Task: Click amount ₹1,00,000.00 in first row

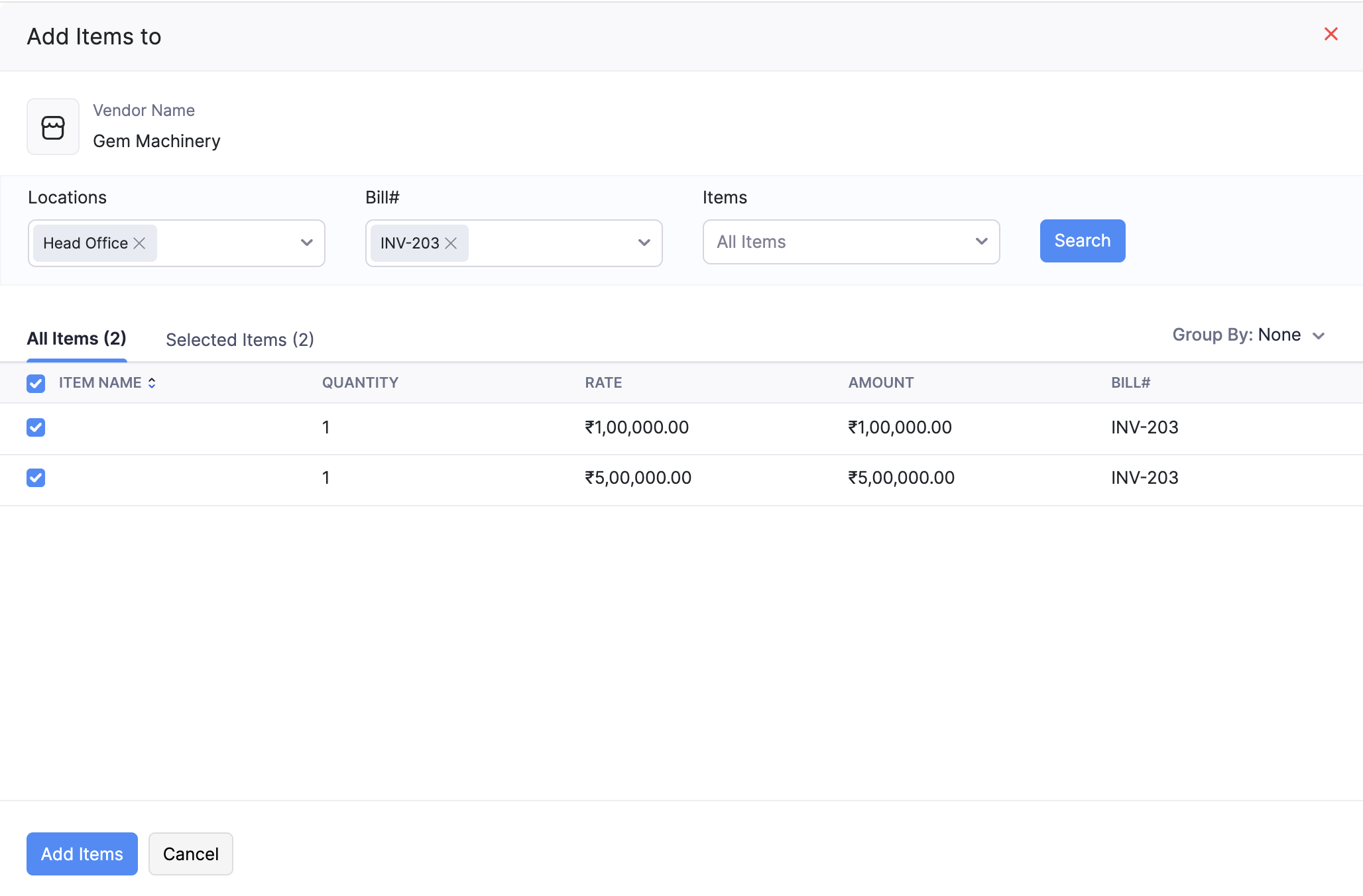Action: pyautogui.click(x=900, y=427)
